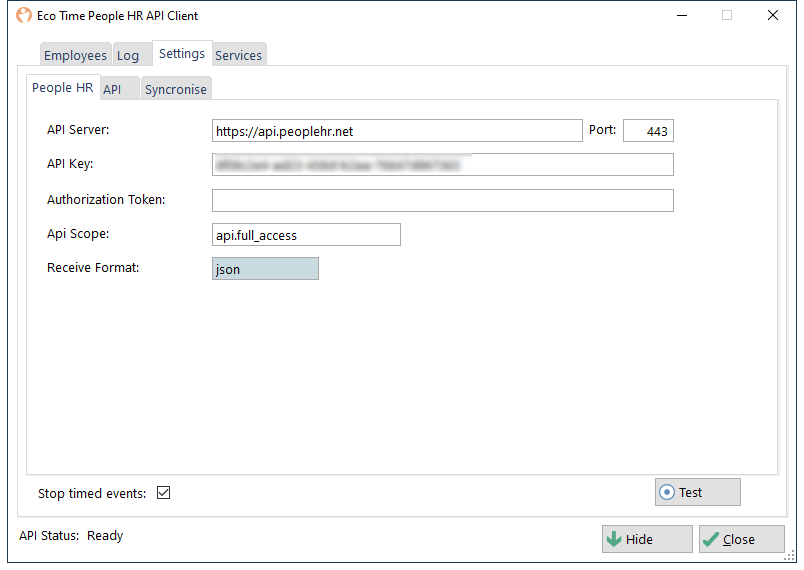Click the Receive Format json field

265,269
